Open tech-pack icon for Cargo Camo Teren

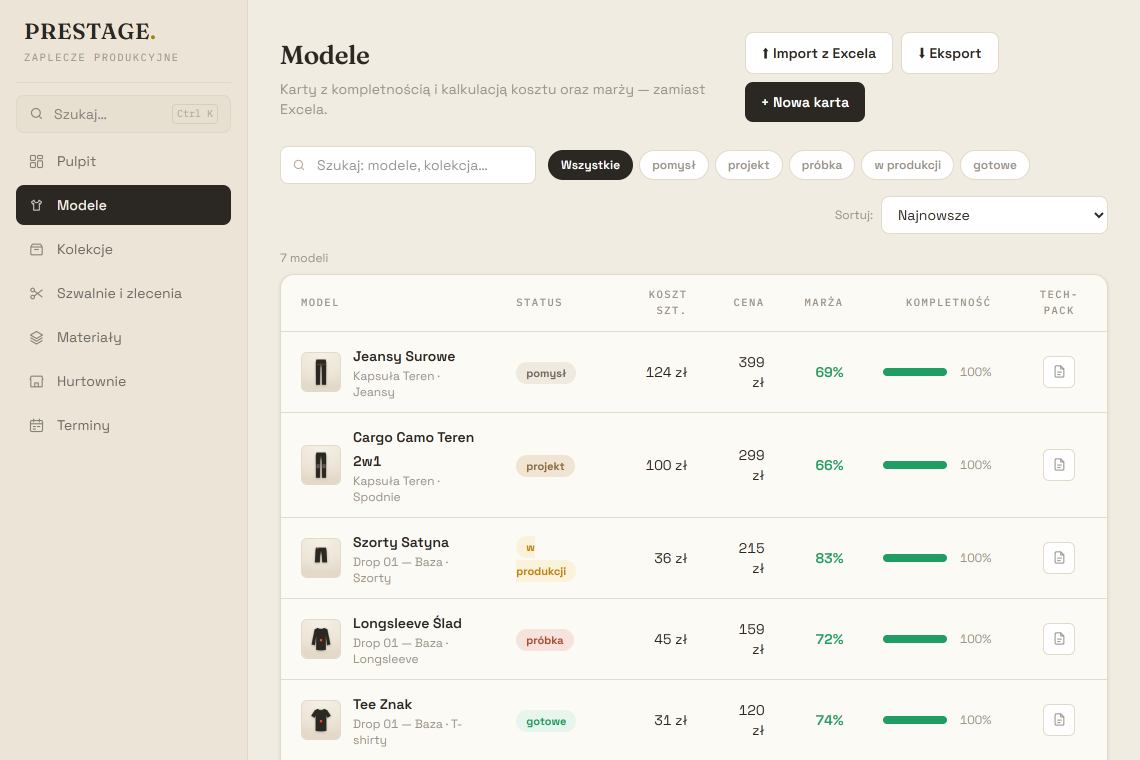tap(1059, 465)
